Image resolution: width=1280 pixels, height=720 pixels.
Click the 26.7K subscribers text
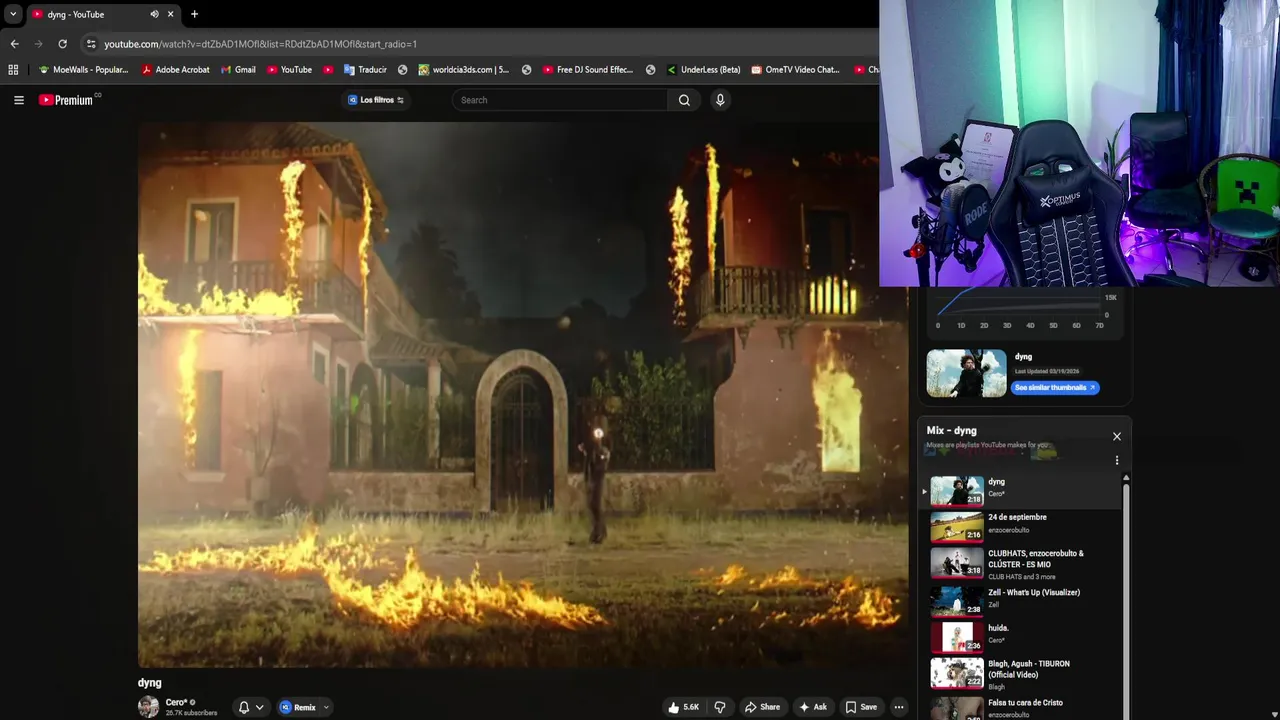(191, 713)
